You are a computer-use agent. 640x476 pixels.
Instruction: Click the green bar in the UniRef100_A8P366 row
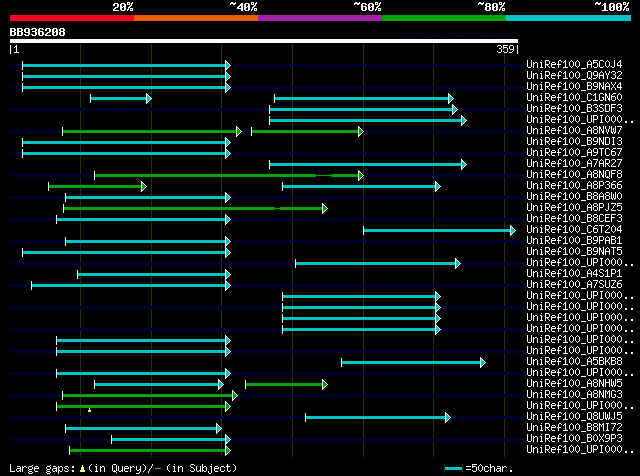pos(98,187)
